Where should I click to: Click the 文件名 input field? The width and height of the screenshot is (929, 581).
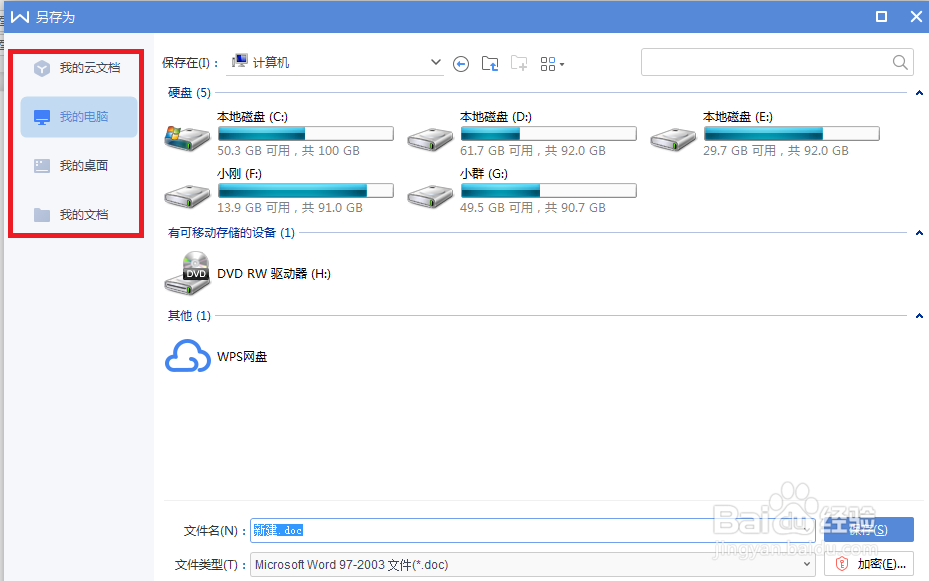click(532, 531)
